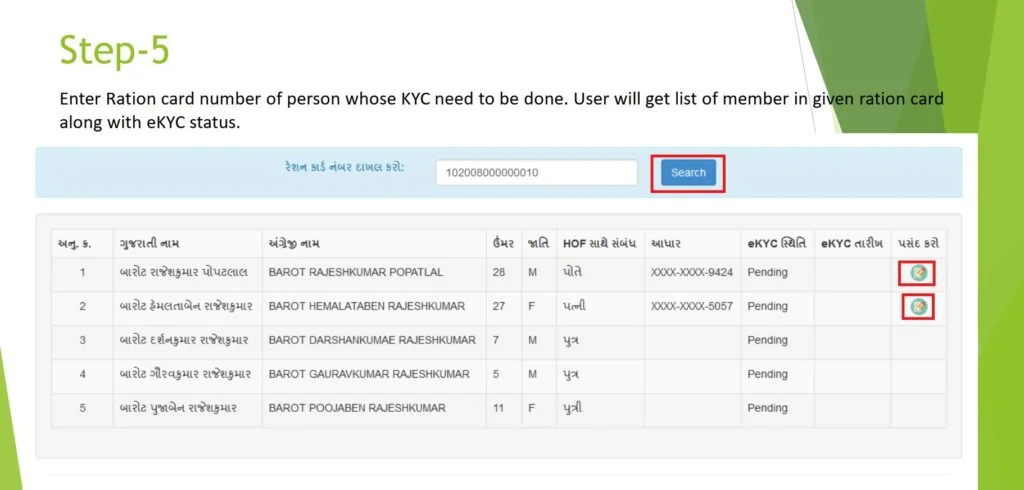Click the 'પસંદ કરો' column header

point(918,244)
